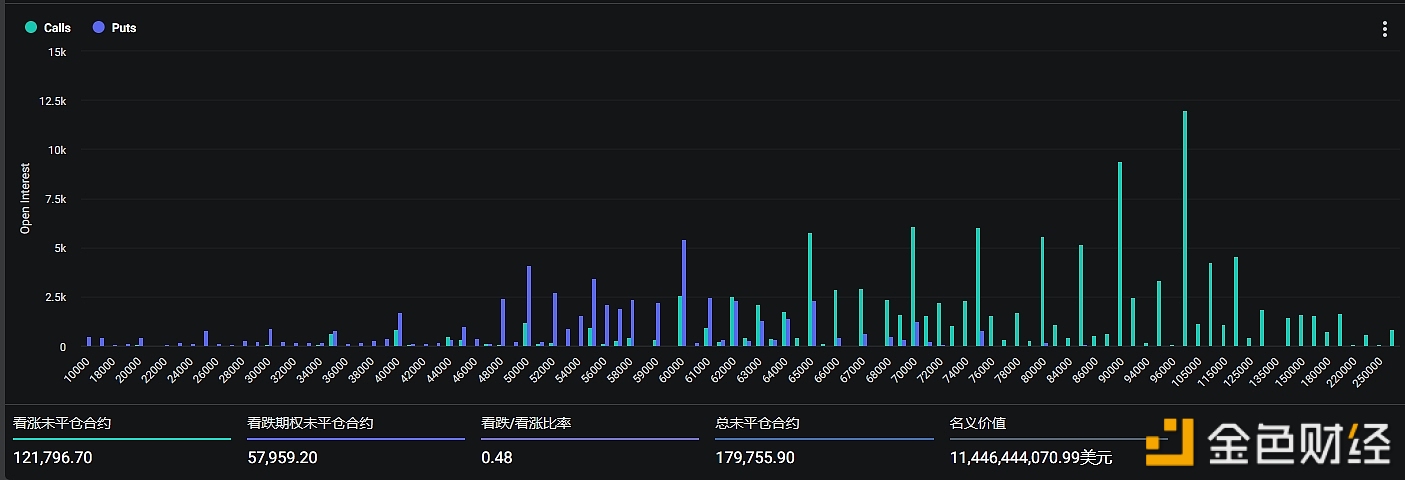The width and height of the screenshot is (1405, 480).
Task: Click the 15k y-axis label
Action: [x=57, y=52]
